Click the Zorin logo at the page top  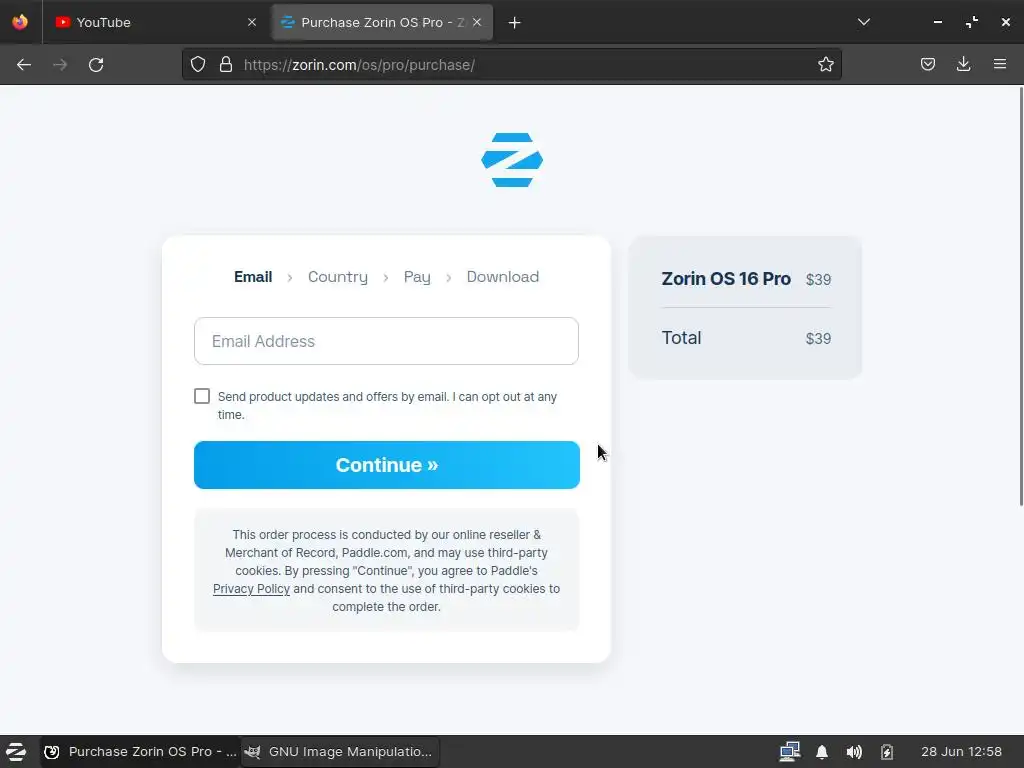[x=512, y=160]
